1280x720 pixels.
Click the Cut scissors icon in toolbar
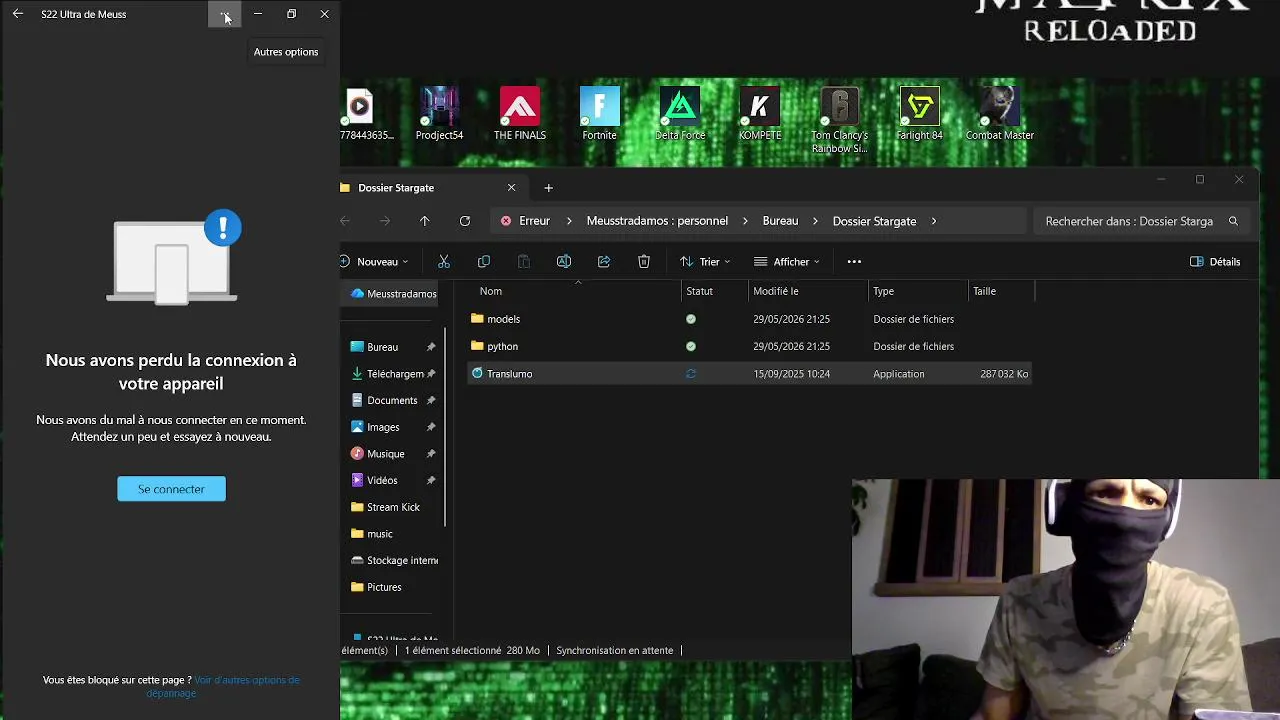pyautogui.click(x=444, y=262)
